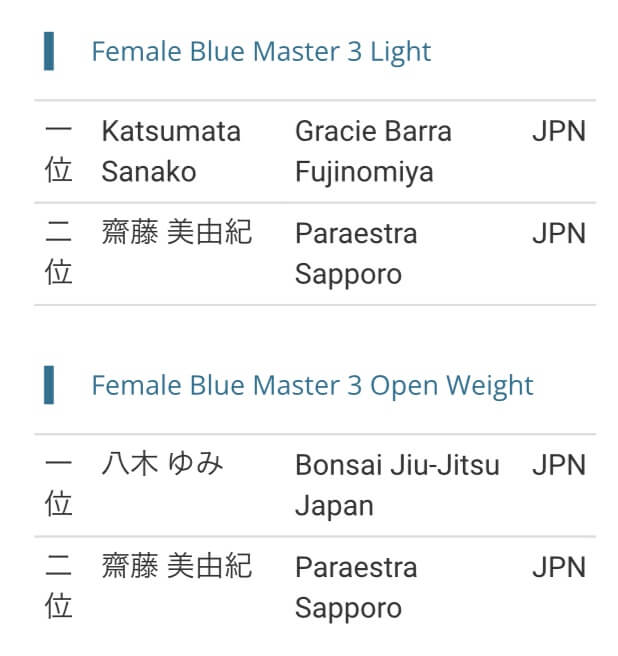The height and width of the screenshot is (656, 618).
Task: Select the name 八木 ゆみ
Action: pyautogui.click(x=162, y=465)
